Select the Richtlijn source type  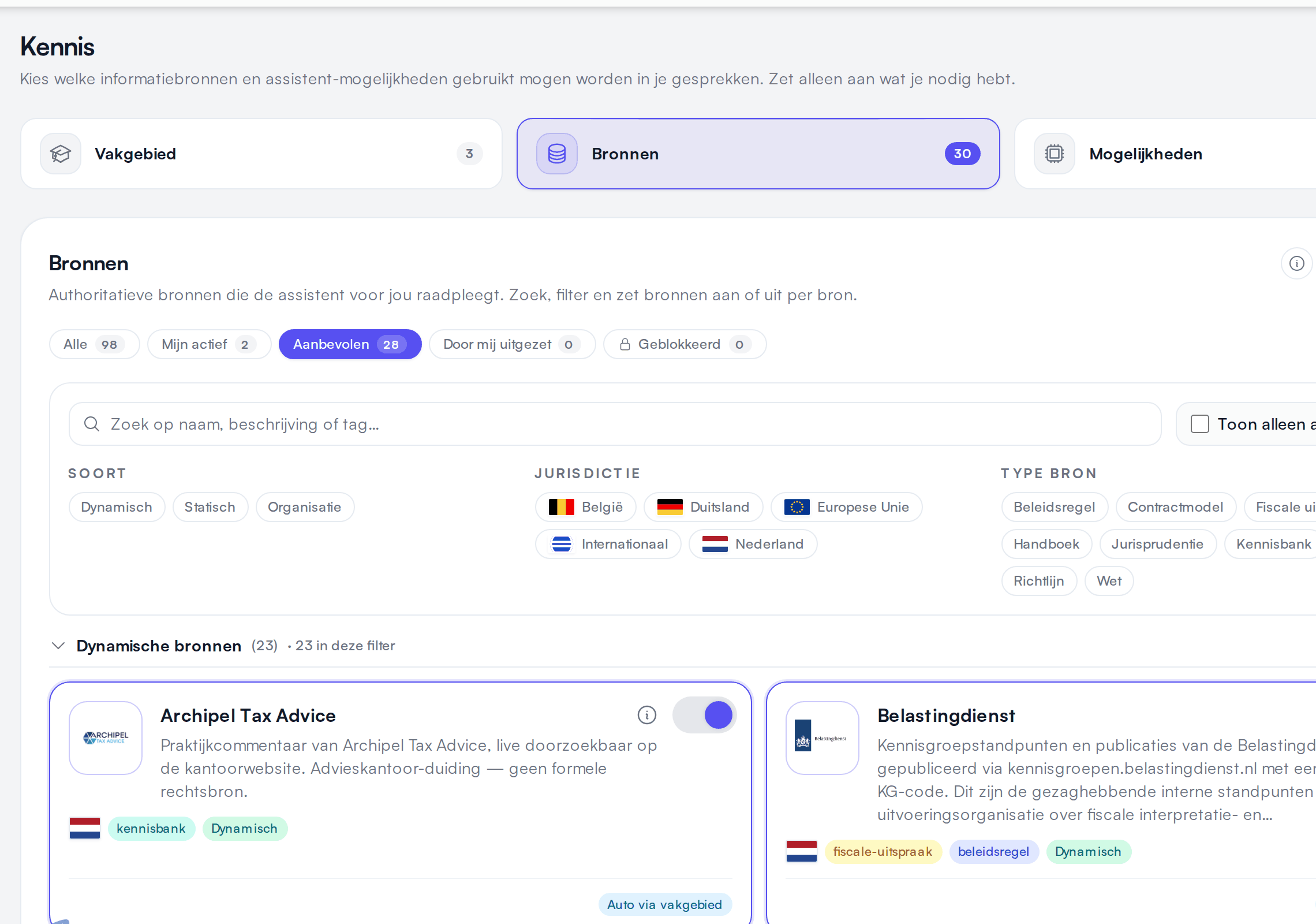[1039, 581]
